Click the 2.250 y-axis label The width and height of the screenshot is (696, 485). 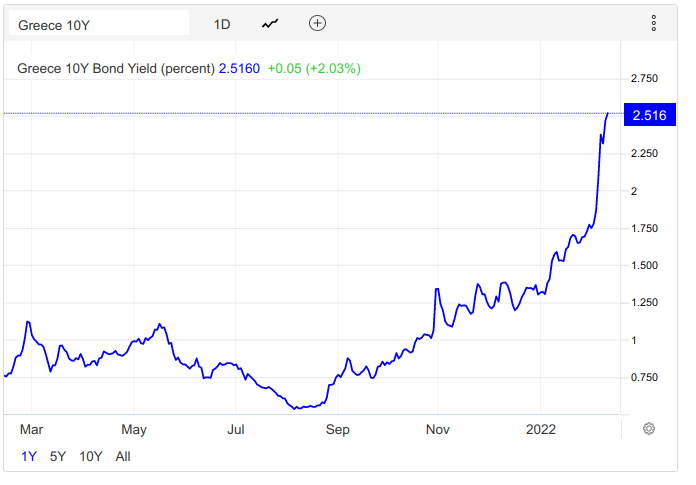[x=645, y=154]
